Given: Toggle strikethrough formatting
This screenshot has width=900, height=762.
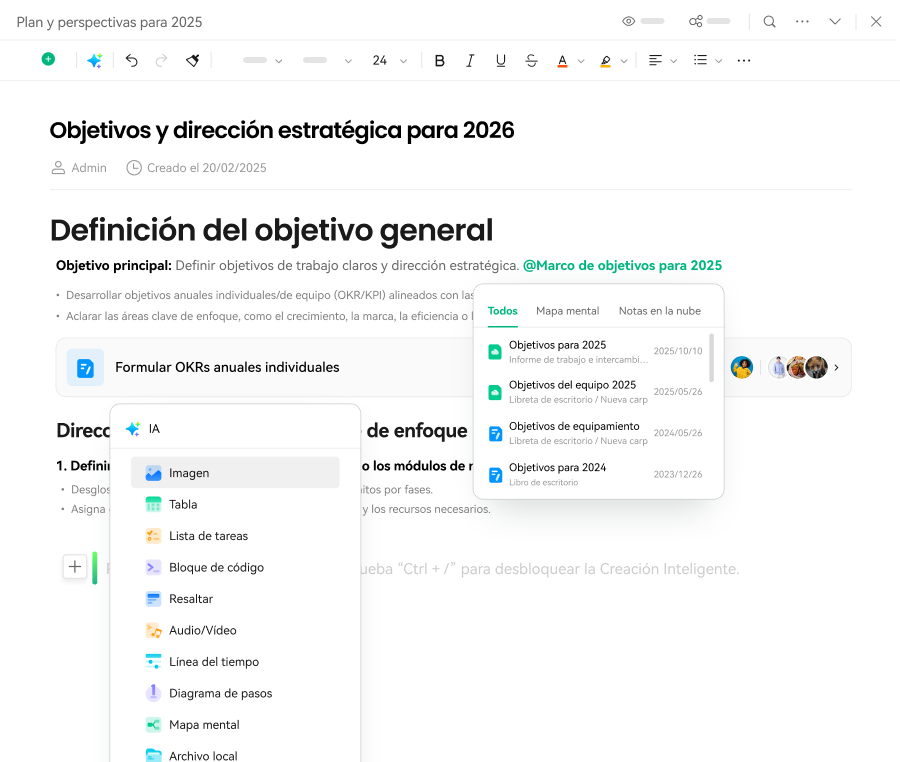Looking at the screenshot, I should [531, 60].
